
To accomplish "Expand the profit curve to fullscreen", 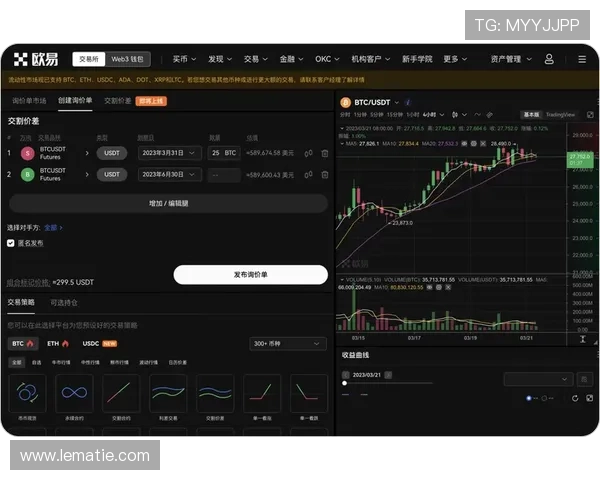I will 590,398.
